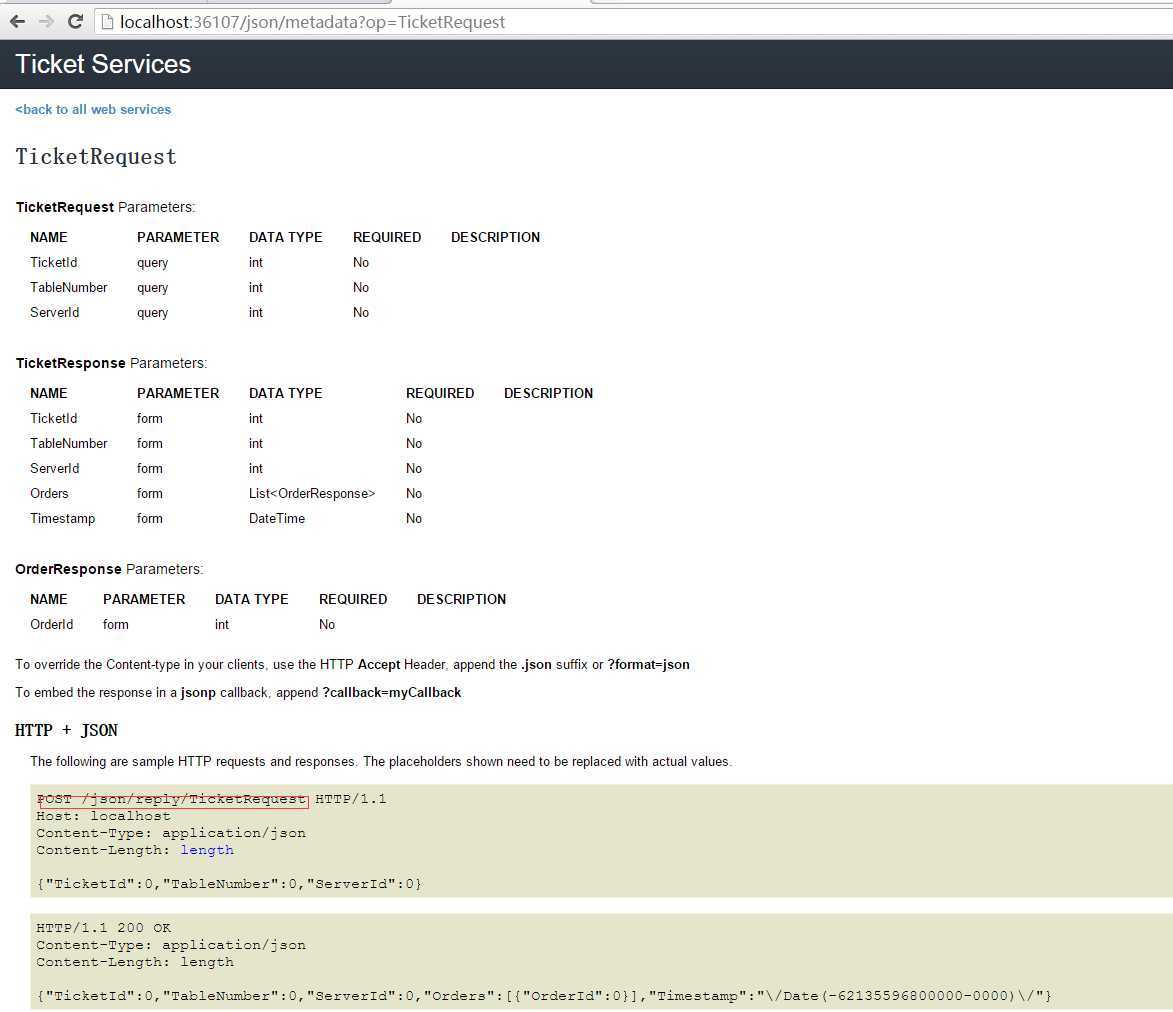The height and width of the screenshot is (1012, 1173).
Task: Click the DATA TYPE header in OrderResponse table
Action: [251, 600]
